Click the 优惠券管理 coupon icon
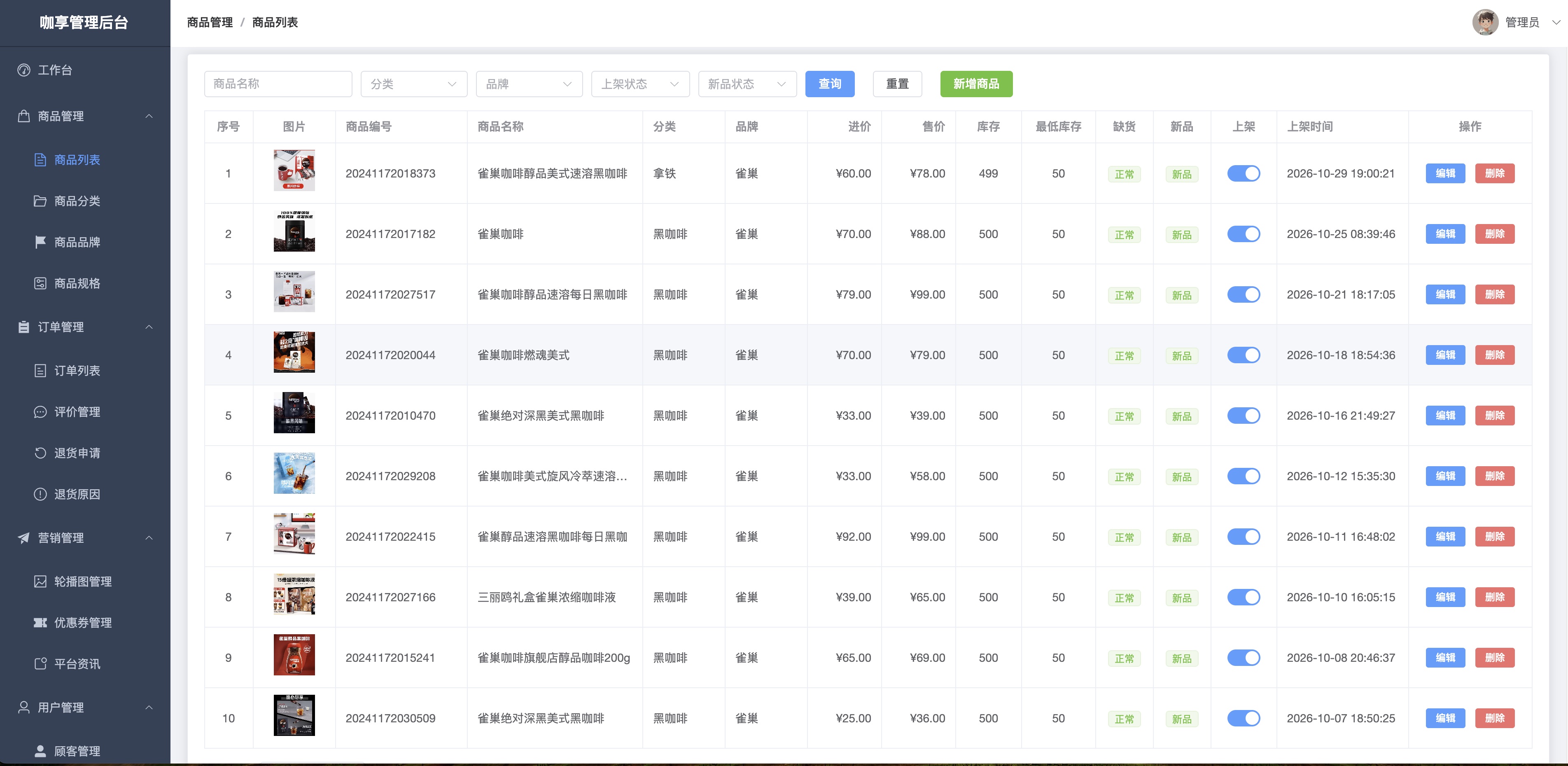The width and height of the screenshot is (1568, 766). pyautogui.click(x=40, y=622)
